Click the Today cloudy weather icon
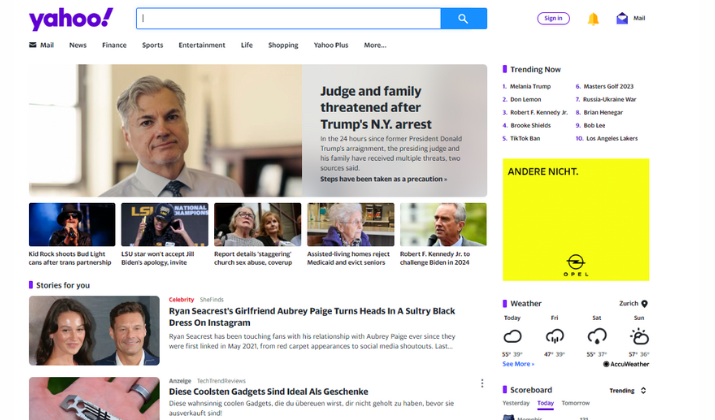715x420 pixels. 512,337
